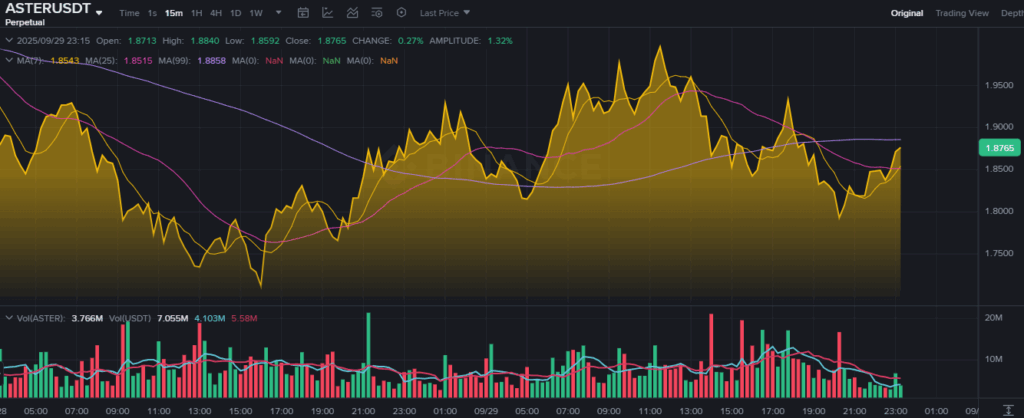Viewport: 1024px width, 418px height.
Task: Collapse the MA indicator legend chevron
Action: 8,61
